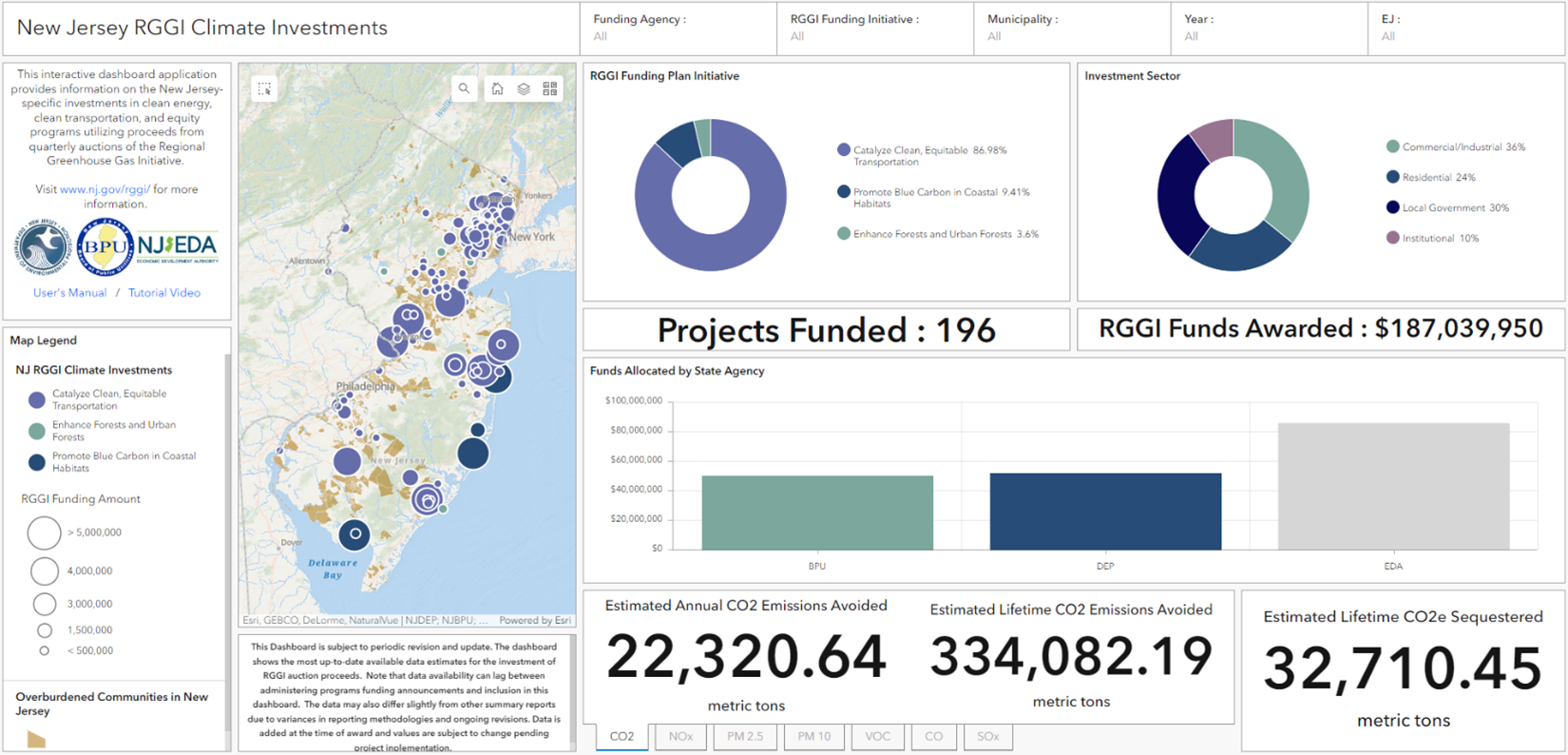Click 'RGGI Funds Awarded : $187,039,950' indicator
The height and width of the screenshot is (755, 1568).
pyautogui.click(x=1321, y=329)
